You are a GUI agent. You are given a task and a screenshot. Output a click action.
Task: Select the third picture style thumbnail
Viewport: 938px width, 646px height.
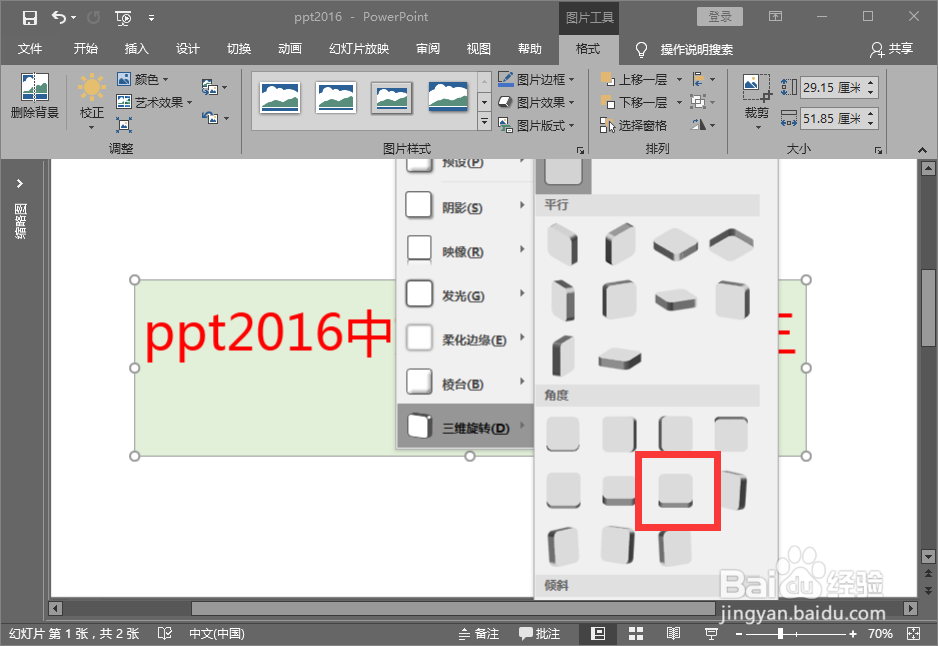(x=392, y=97)
